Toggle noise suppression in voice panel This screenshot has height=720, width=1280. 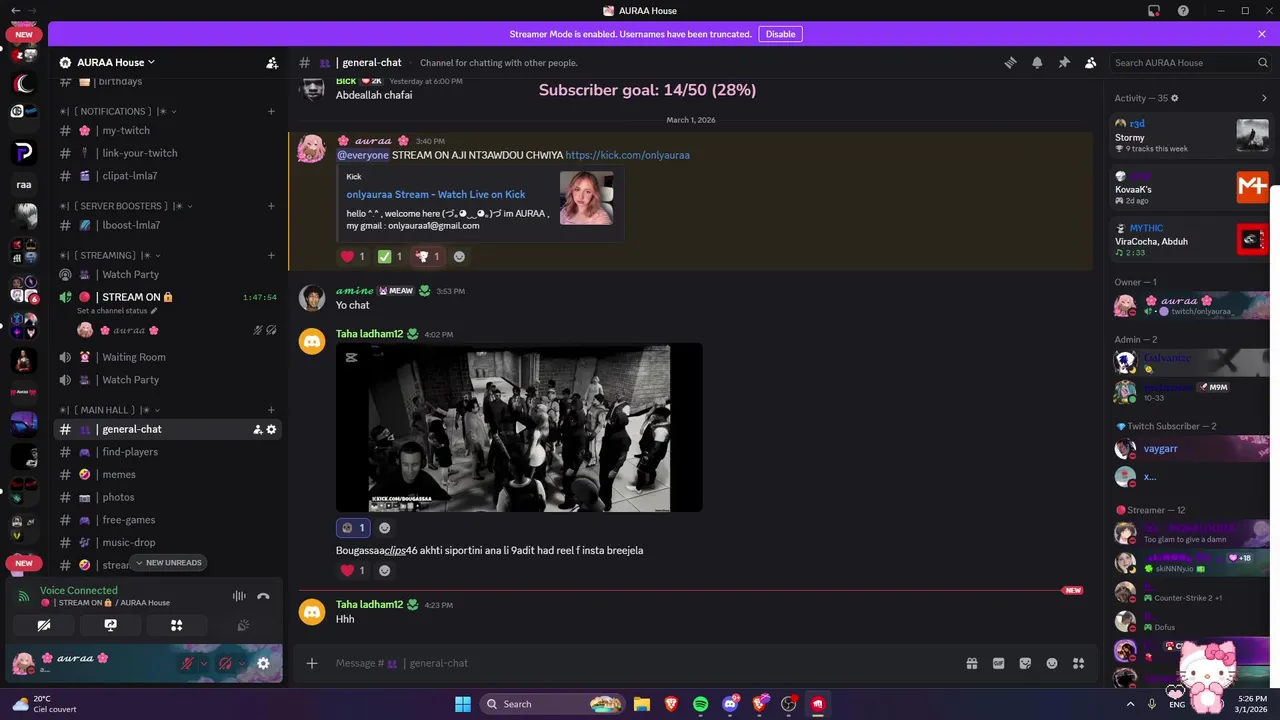(x=239, y=596)
